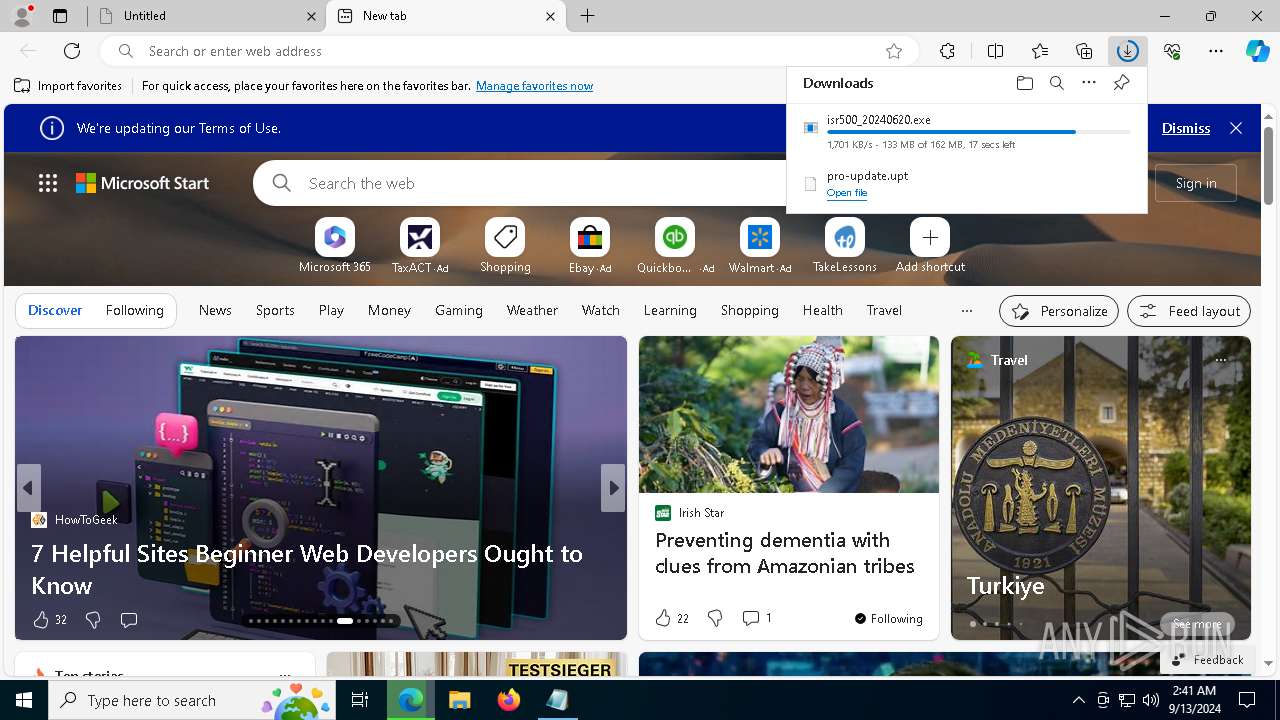
Task: Toggle Following for Irish Star
Action: point(888,618)
